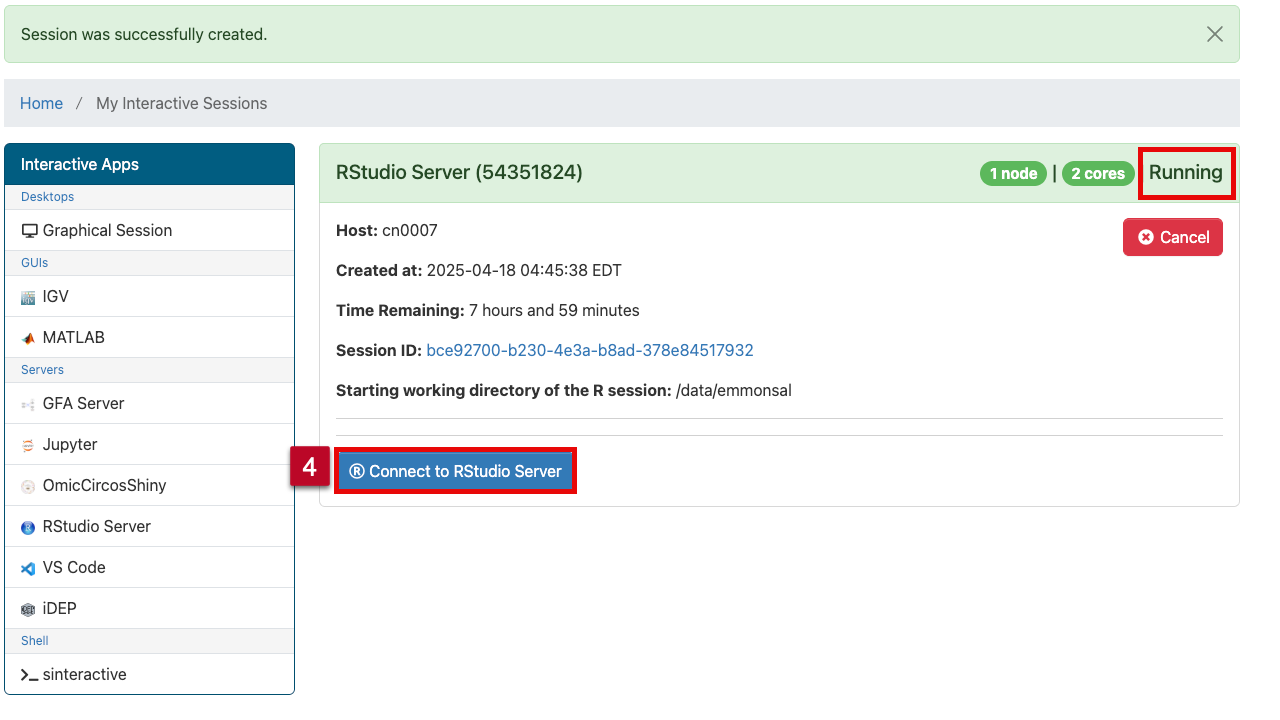Click the sinteractive shell prompt icon
The height and width of the screenshot is (720, 1280).
(29, 675)
